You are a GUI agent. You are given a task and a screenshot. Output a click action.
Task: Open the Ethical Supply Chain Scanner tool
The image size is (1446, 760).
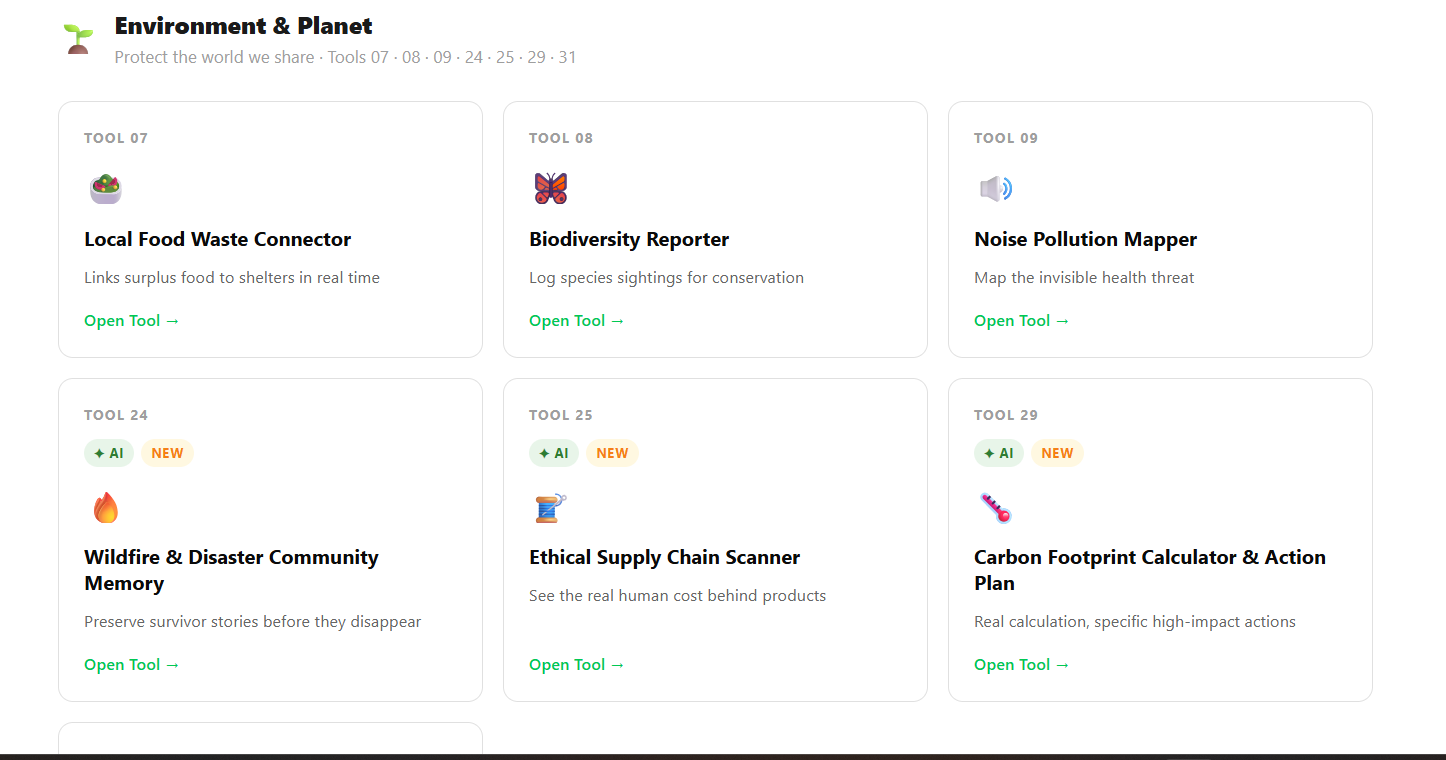pyautogui.click(x=576, y=664)
